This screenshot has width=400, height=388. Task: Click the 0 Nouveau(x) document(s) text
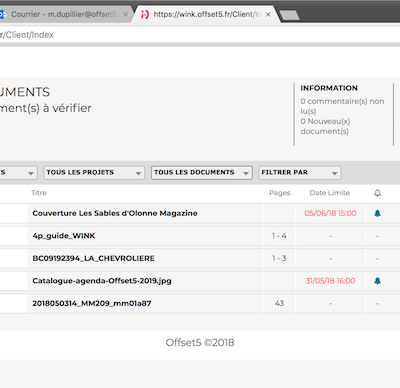click(x=325, y=126)
